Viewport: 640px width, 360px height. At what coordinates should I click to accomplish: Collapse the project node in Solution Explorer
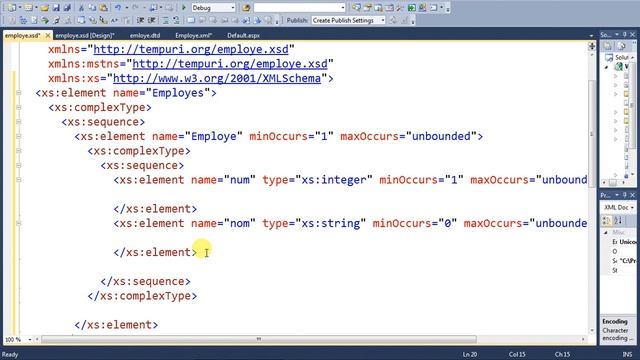(x=607, y=67)
